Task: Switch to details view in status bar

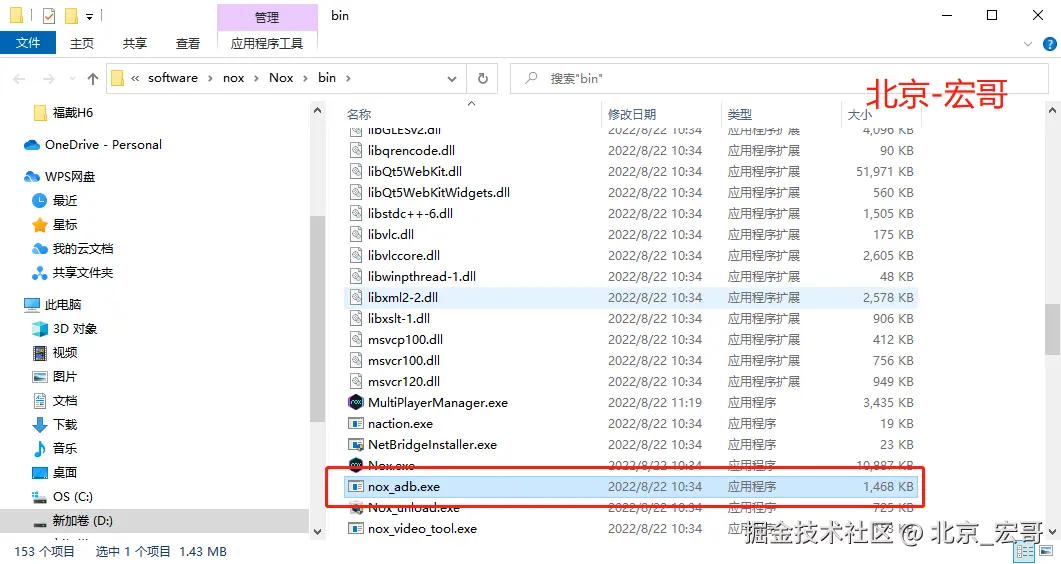Action: click(x=1027, y=551)
